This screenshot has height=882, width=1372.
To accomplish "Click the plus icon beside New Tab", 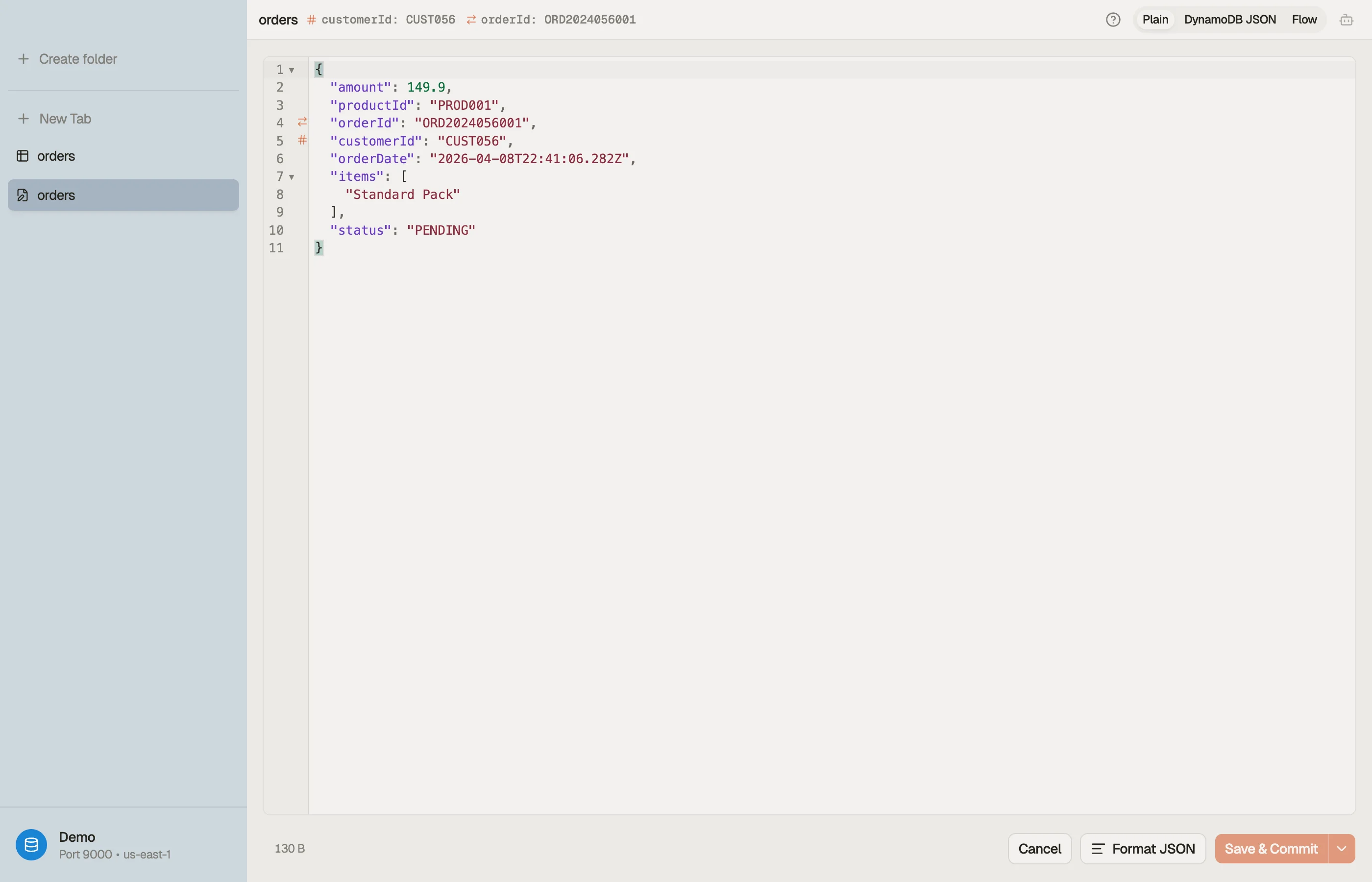I will click(24, 119).
